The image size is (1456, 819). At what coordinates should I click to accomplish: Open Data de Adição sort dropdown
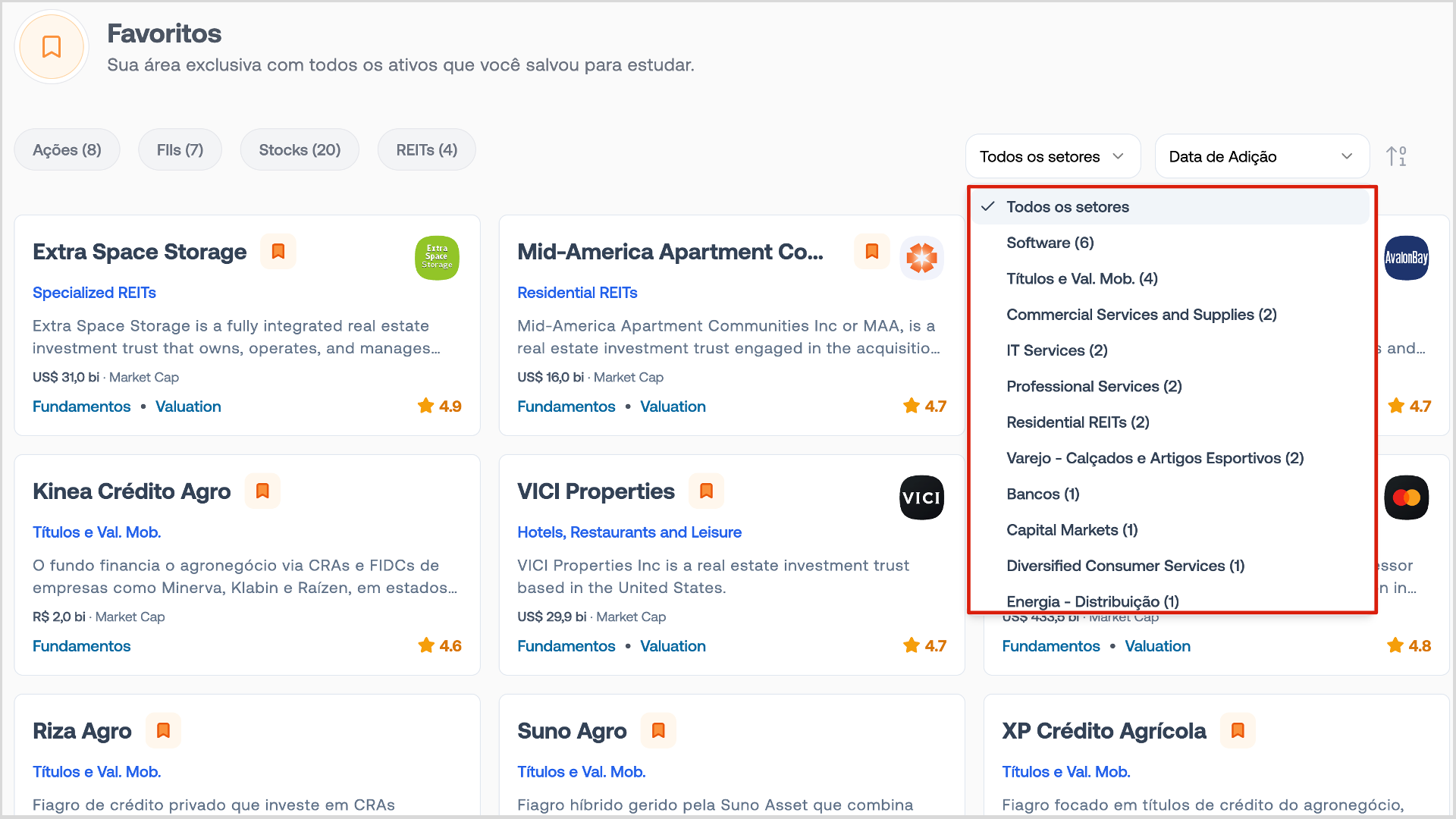pyautogui.click(x=1262, y=157)
